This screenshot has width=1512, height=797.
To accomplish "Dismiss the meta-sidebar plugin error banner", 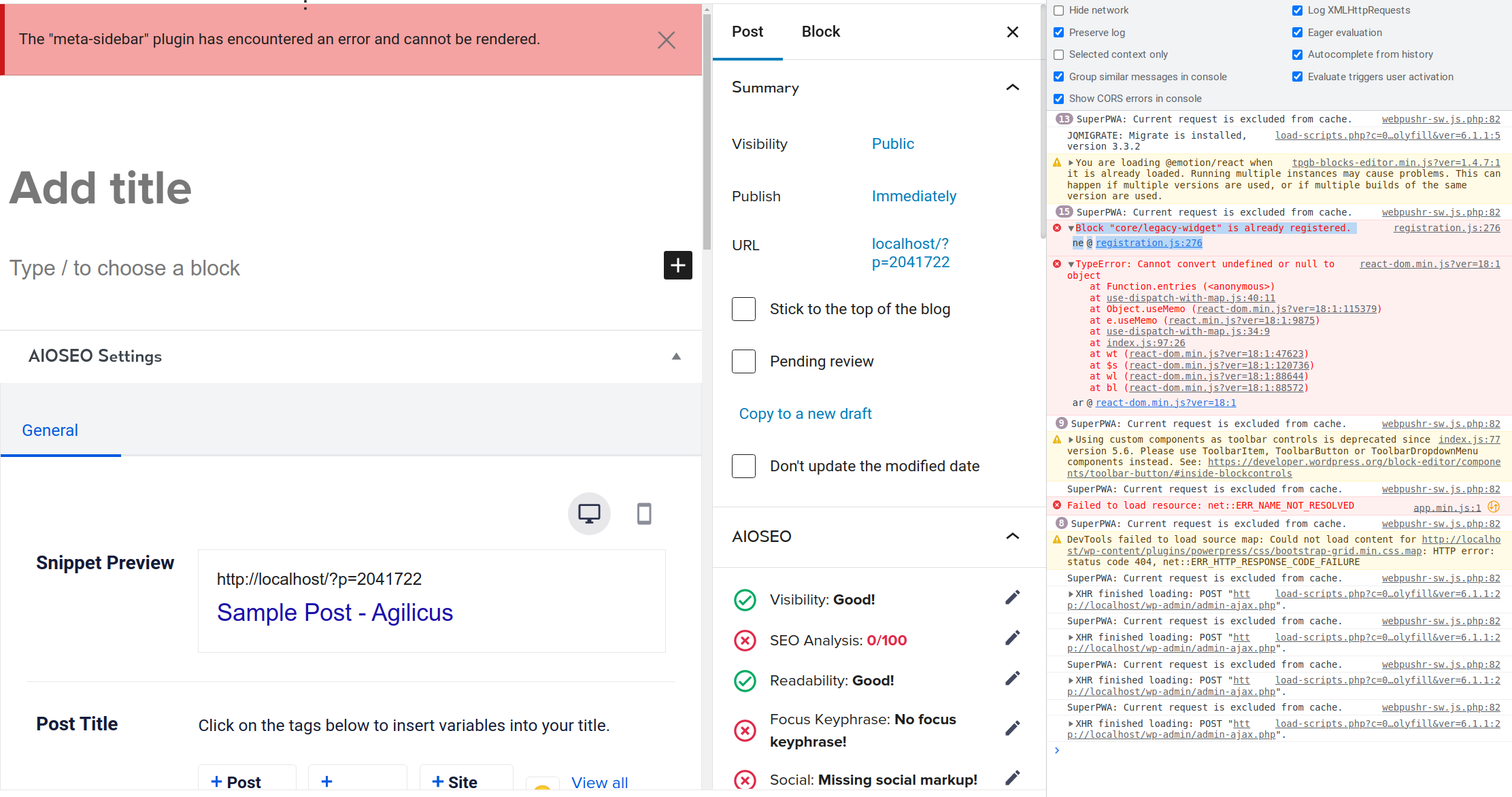I will [666, 39].
